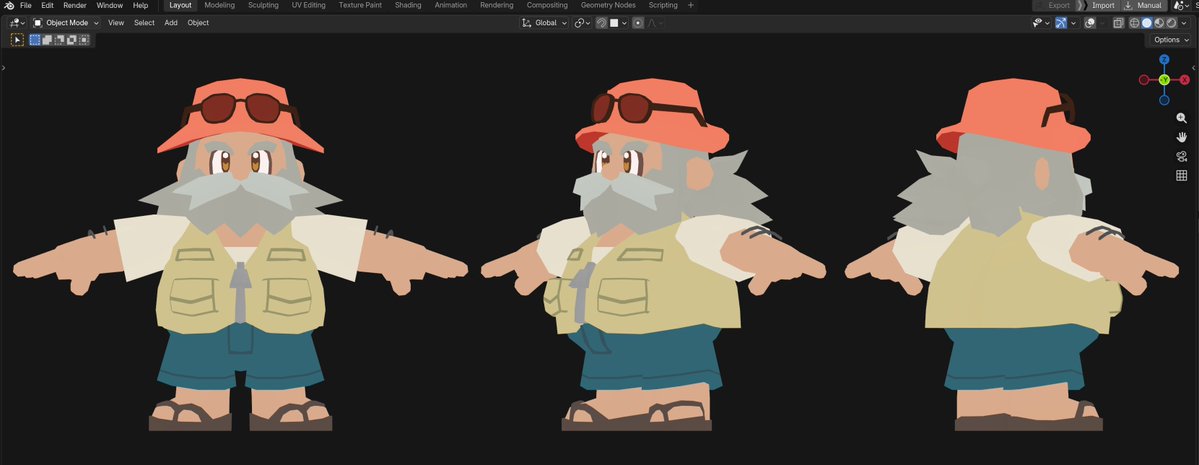Click the green Y axis on gizmo
The width and height of the screenshot is (1199, 465).
tap(1164, 80)
